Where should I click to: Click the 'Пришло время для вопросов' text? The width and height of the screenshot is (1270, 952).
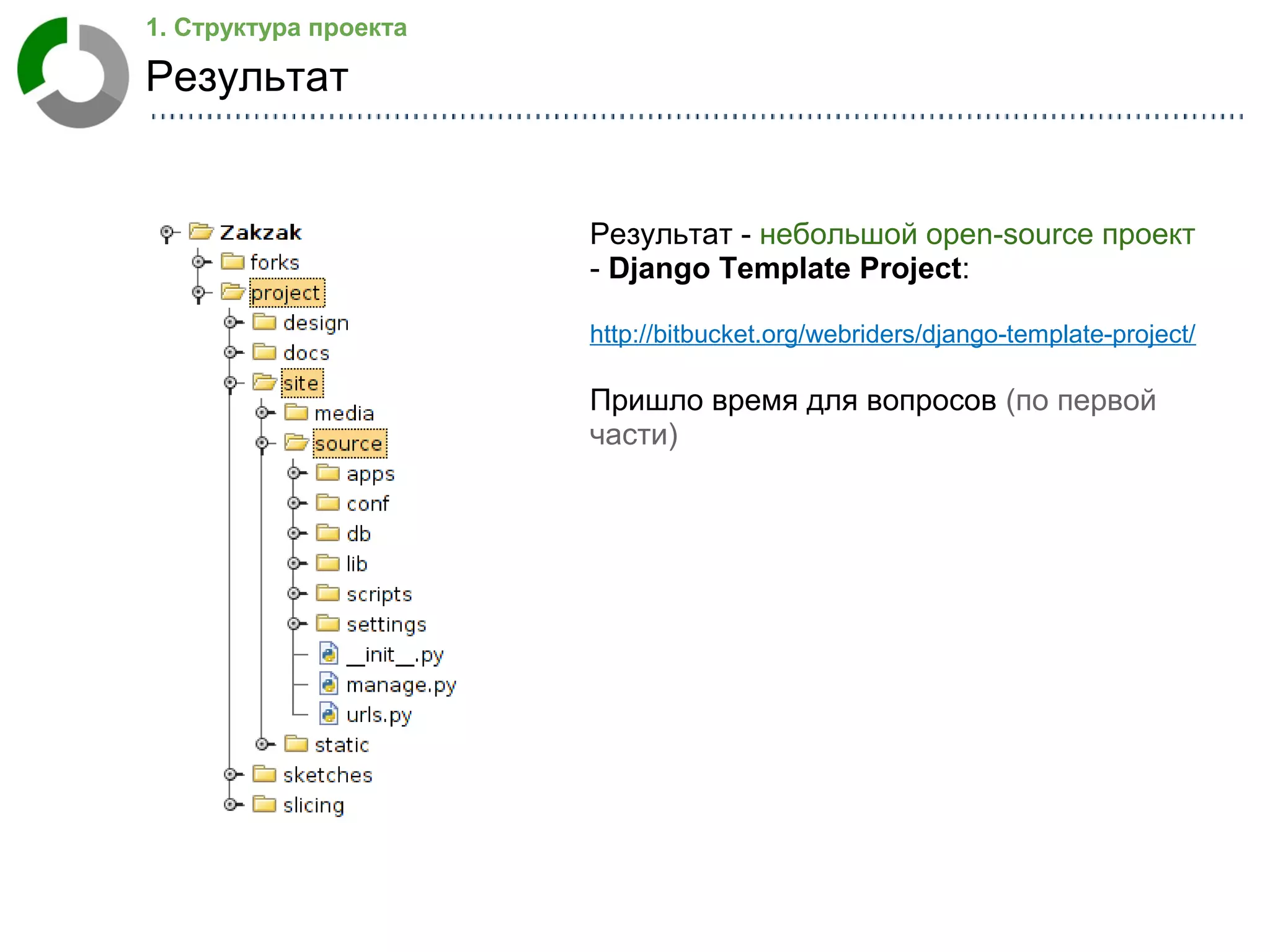coord(793,400)
